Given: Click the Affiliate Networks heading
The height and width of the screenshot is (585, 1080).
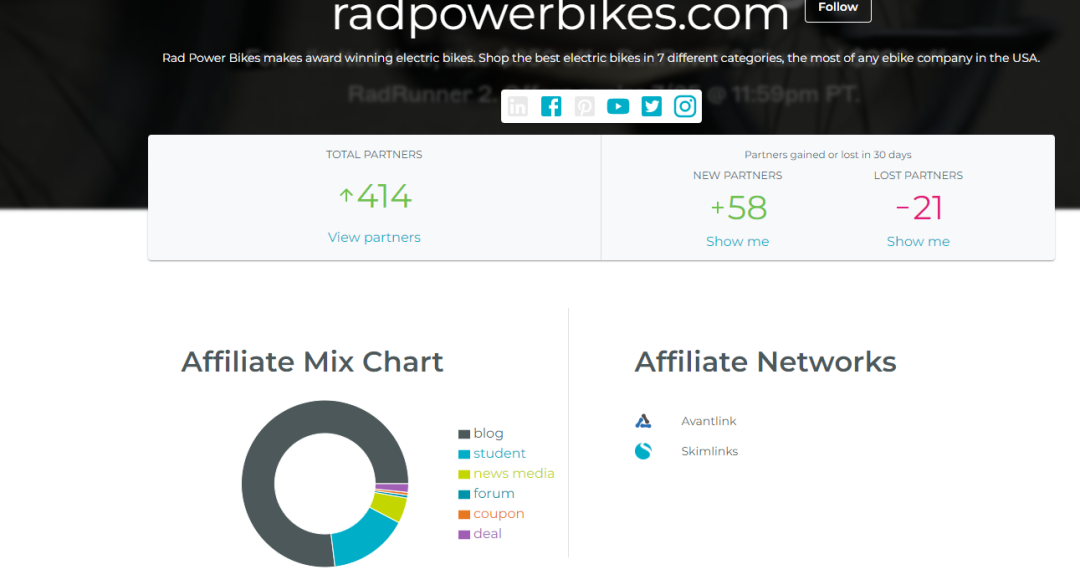Looking at the screenshot, I should click(x=765, y=362).
